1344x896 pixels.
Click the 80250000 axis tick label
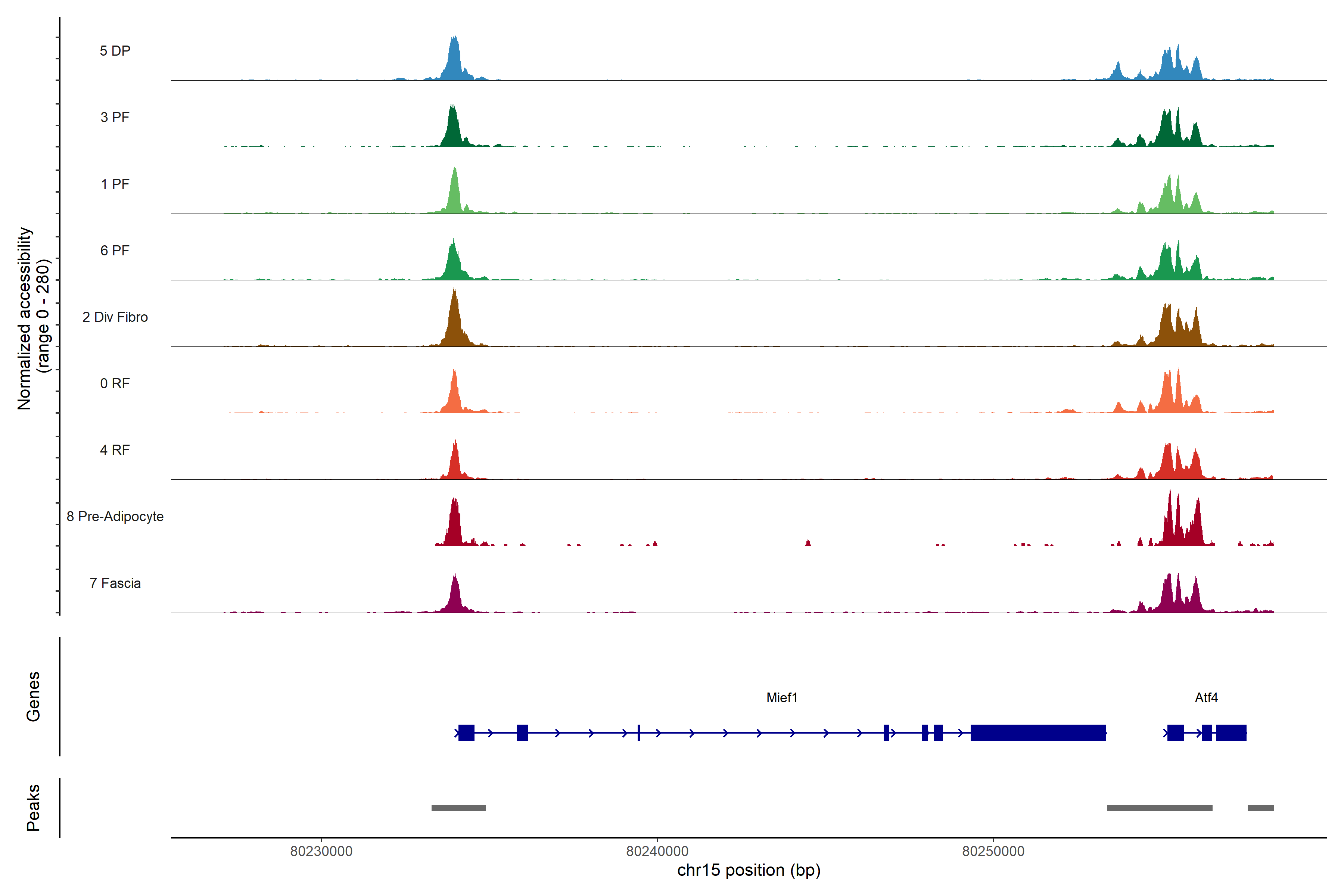[x=993, y=852]
